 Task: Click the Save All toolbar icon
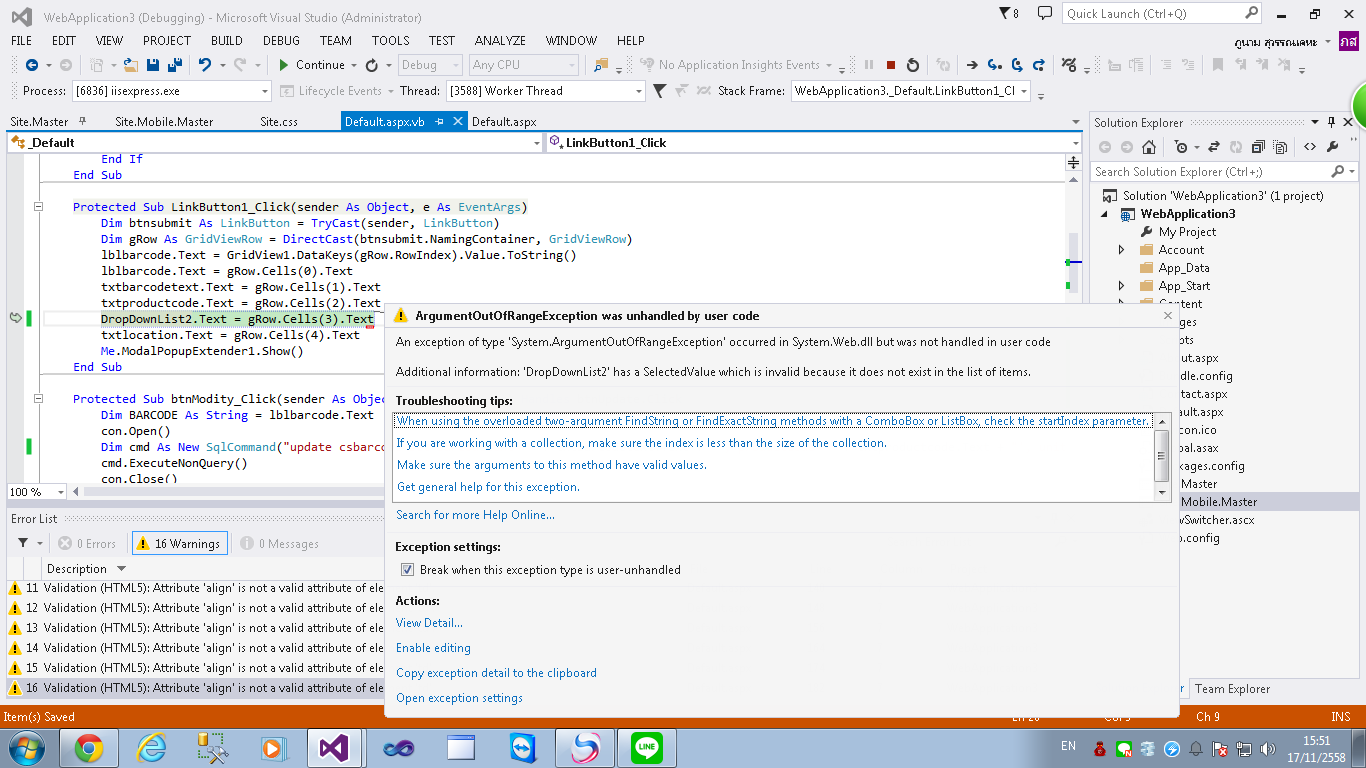[x=174, y=65]
